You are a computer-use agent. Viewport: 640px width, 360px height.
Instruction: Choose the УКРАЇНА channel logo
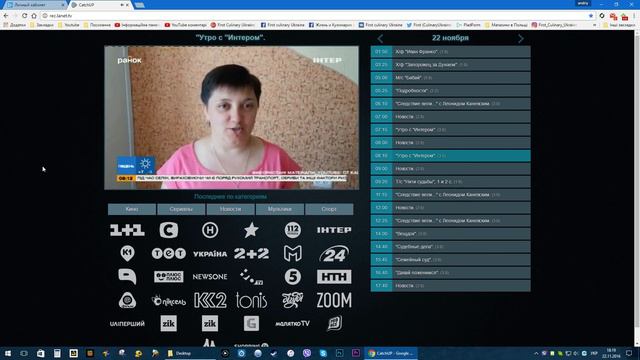pos(210,254)
